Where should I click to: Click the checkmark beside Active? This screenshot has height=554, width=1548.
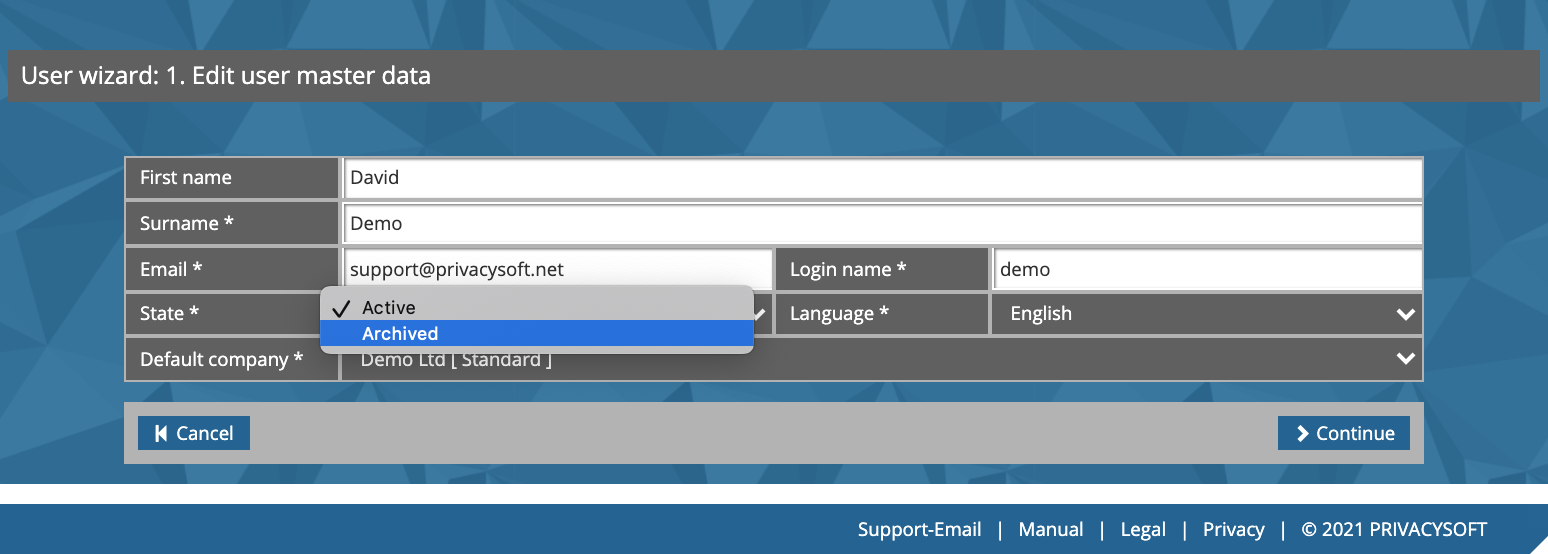point(340,308)
